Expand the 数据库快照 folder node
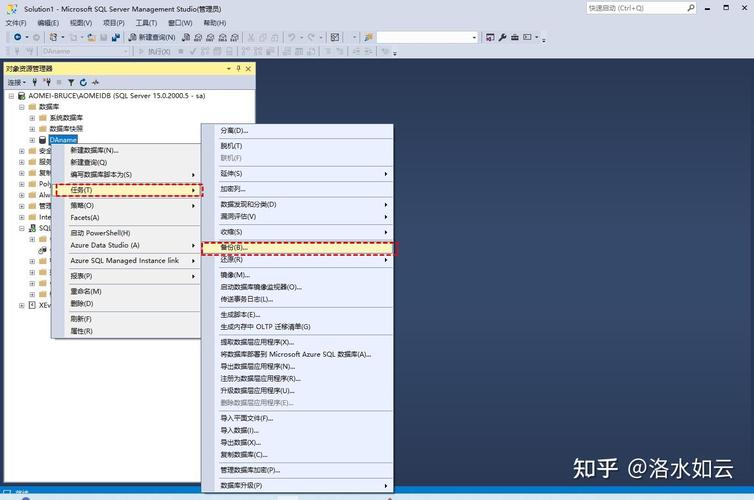 (32, 128)
